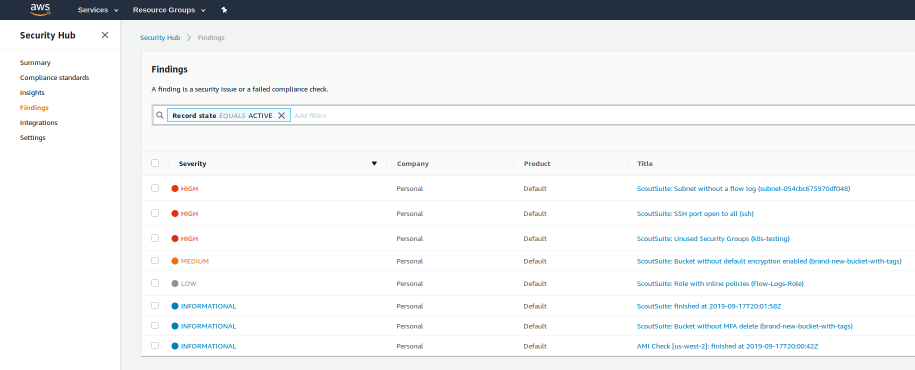The height and width of the screenshot is (370, 915).
Task: Click the red HIGH dot on the SSH port finding
Action: point(174,214)
